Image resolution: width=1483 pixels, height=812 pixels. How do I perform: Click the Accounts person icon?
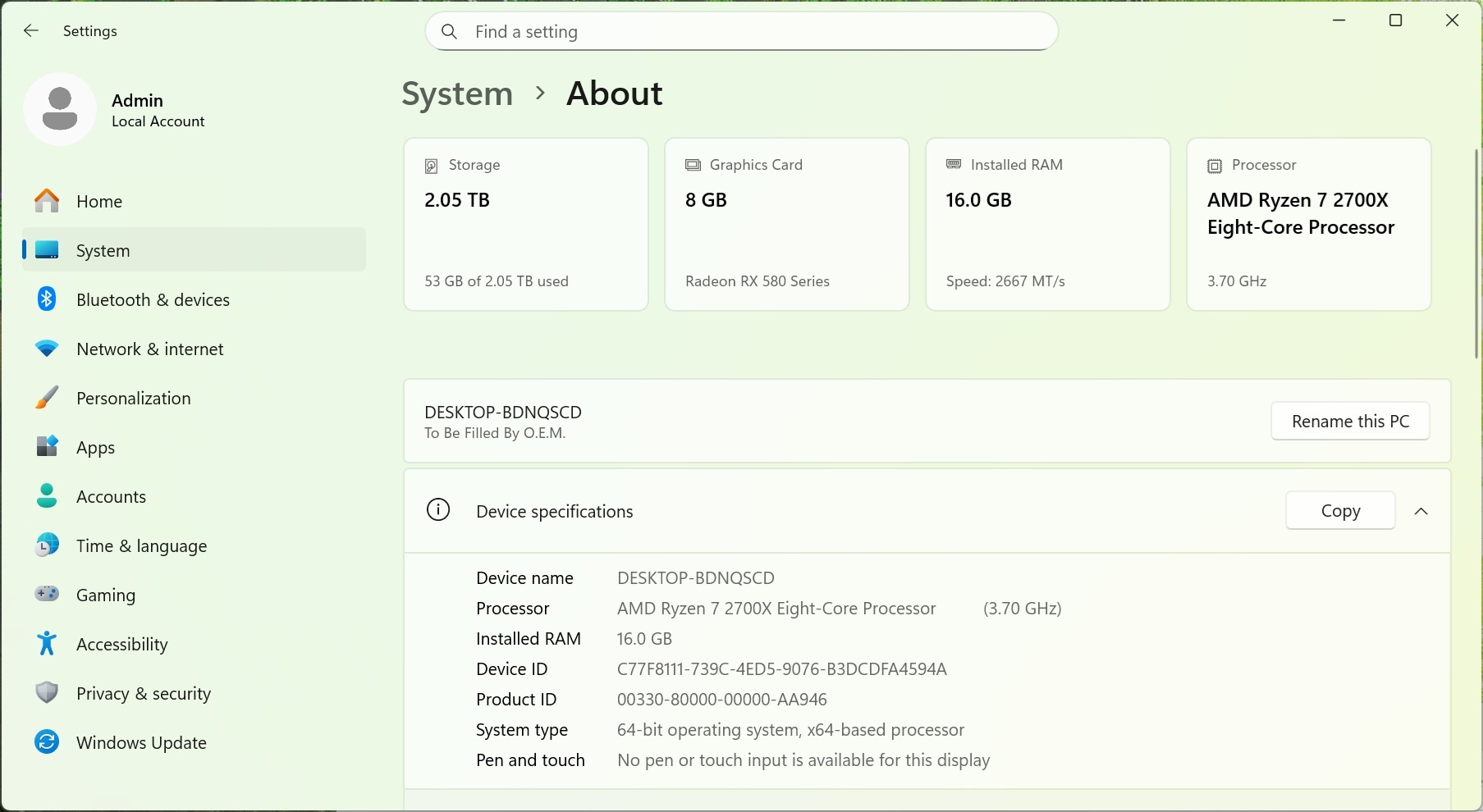point(47,496)
